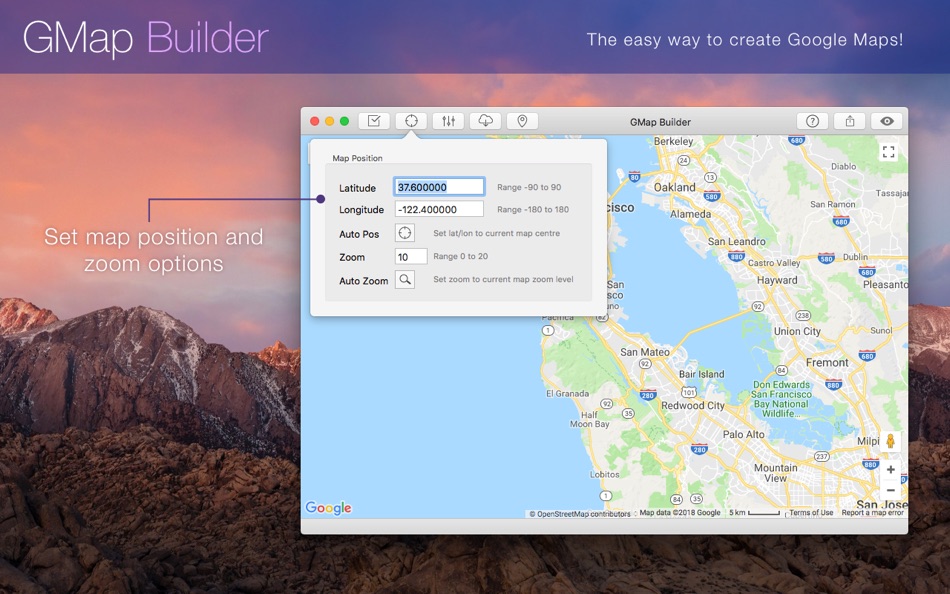This screenshot has width=950, height=594.
Task: Click the OpenStreetMap contributors attribution
Action: coord(580,514)
